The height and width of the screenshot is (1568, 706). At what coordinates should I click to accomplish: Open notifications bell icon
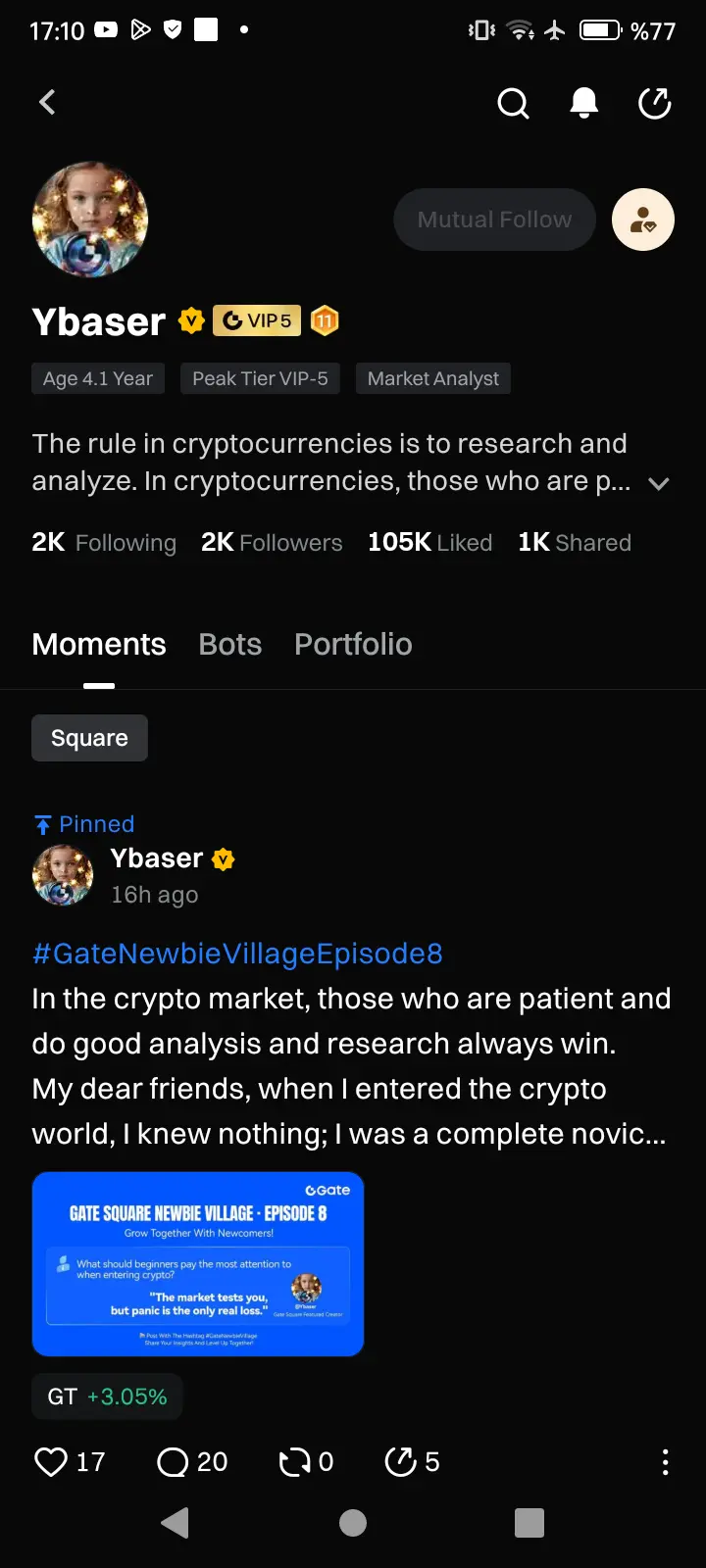pyautogui.click(x=584, y=102)
